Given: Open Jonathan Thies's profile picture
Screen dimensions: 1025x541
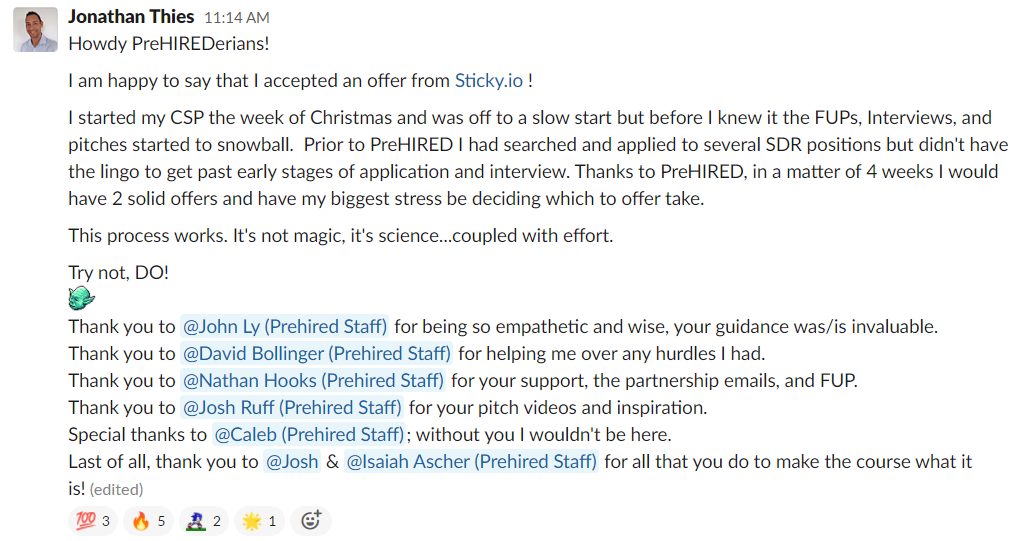Looking at the screenshot, I should pyautogui.click(x=35, y=30).
